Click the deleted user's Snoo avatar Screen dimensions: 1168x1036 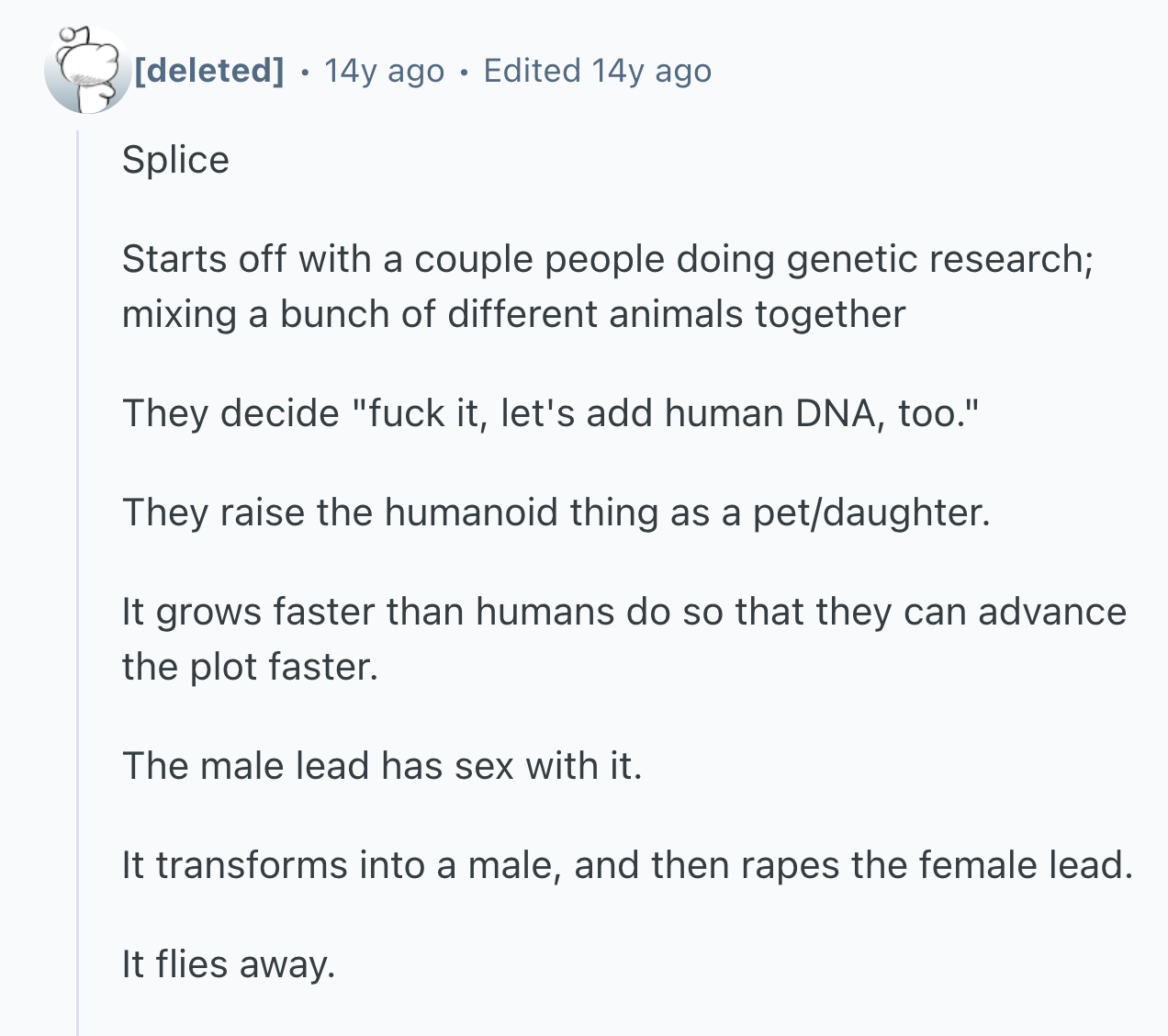87,72
